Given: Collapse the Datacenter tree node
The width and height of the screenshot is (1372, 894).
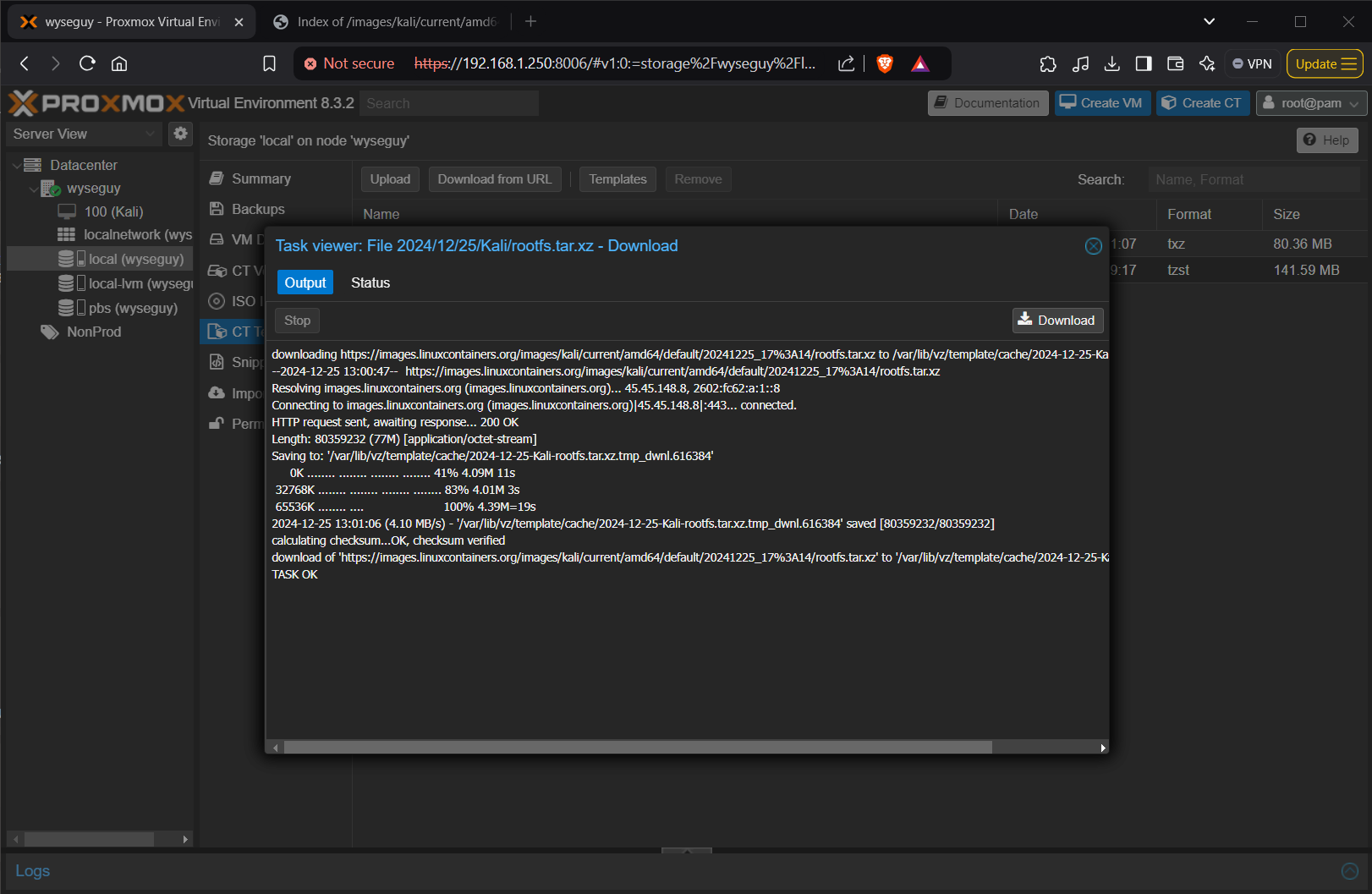Looking at the screenshot, I should click(16, 165).
